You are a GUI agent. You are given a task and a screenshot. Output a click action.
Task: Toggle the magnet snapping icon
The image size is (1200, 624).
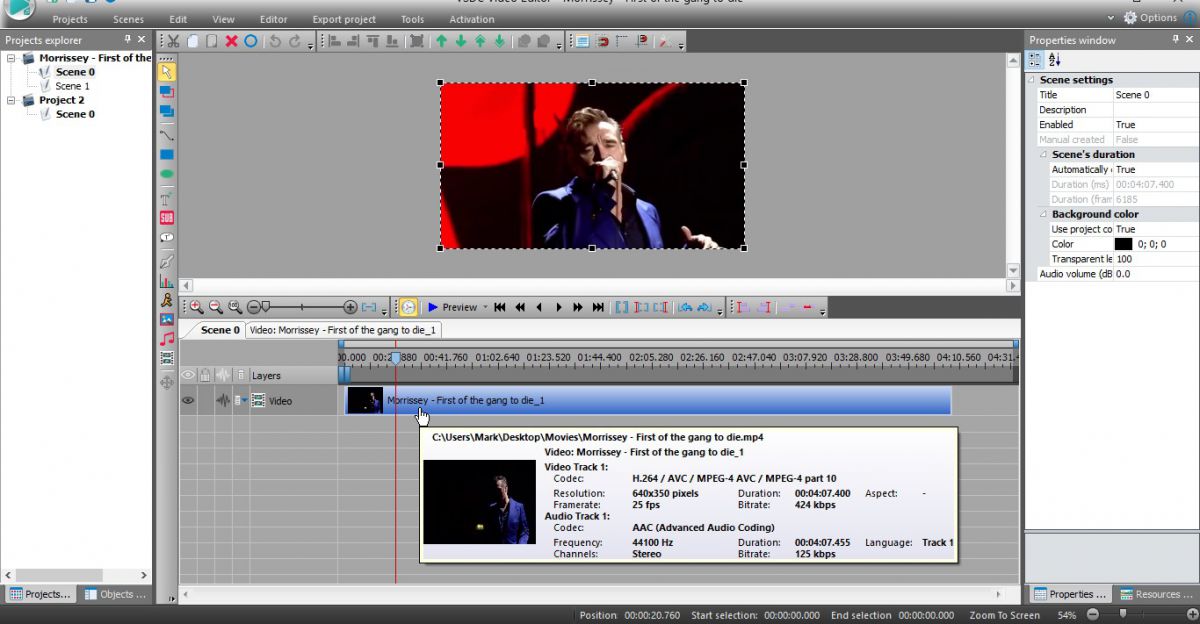click(x=602, y=41)
